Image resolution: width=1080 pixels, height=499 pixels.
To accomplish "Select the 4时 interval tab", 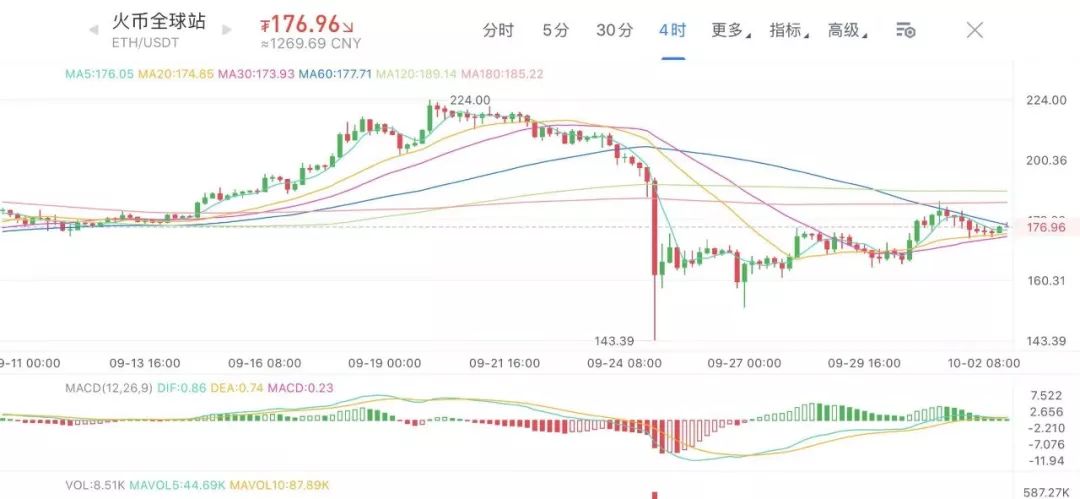I will pos(672,30).
